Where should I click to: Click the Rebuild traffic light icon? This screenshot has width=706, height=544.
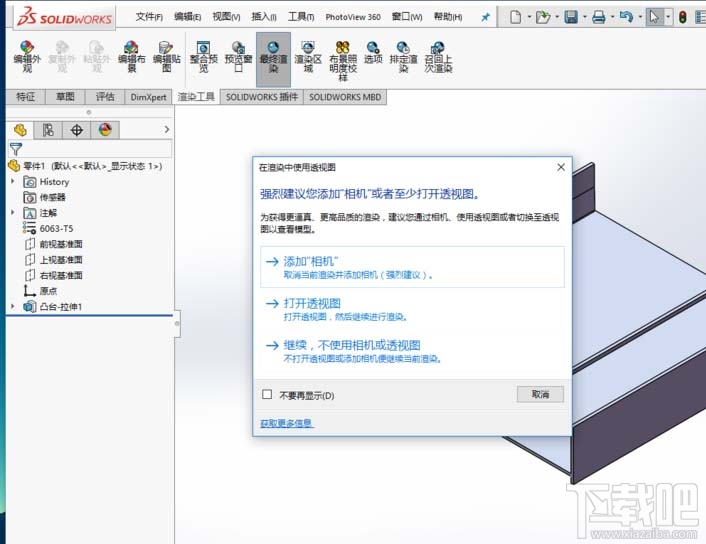pos(683,18)
